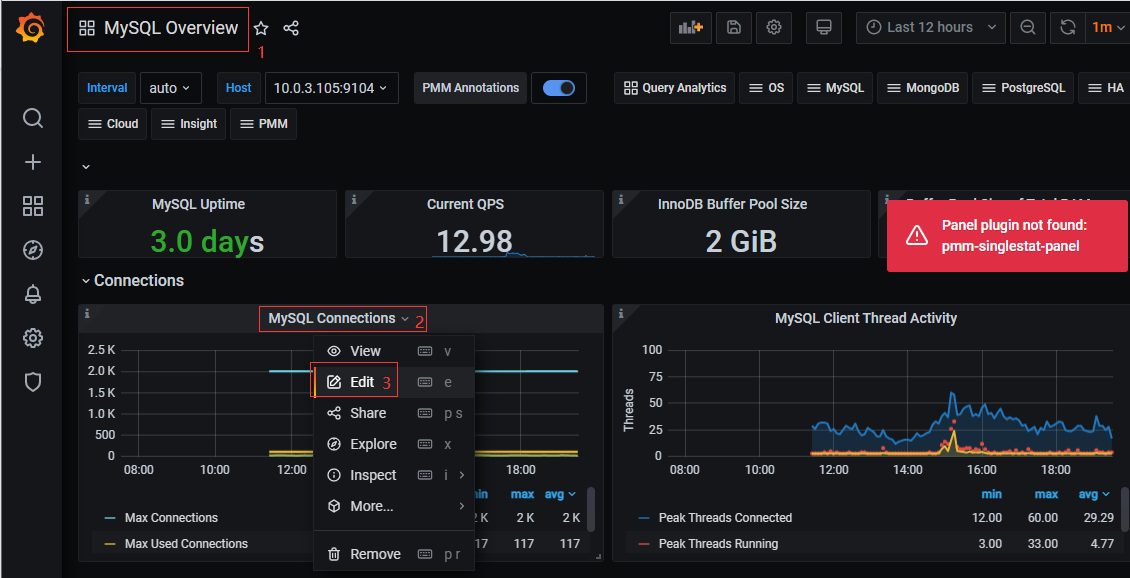
Task: Click the Create plus icon in sidebar
Action: (33, 162)
